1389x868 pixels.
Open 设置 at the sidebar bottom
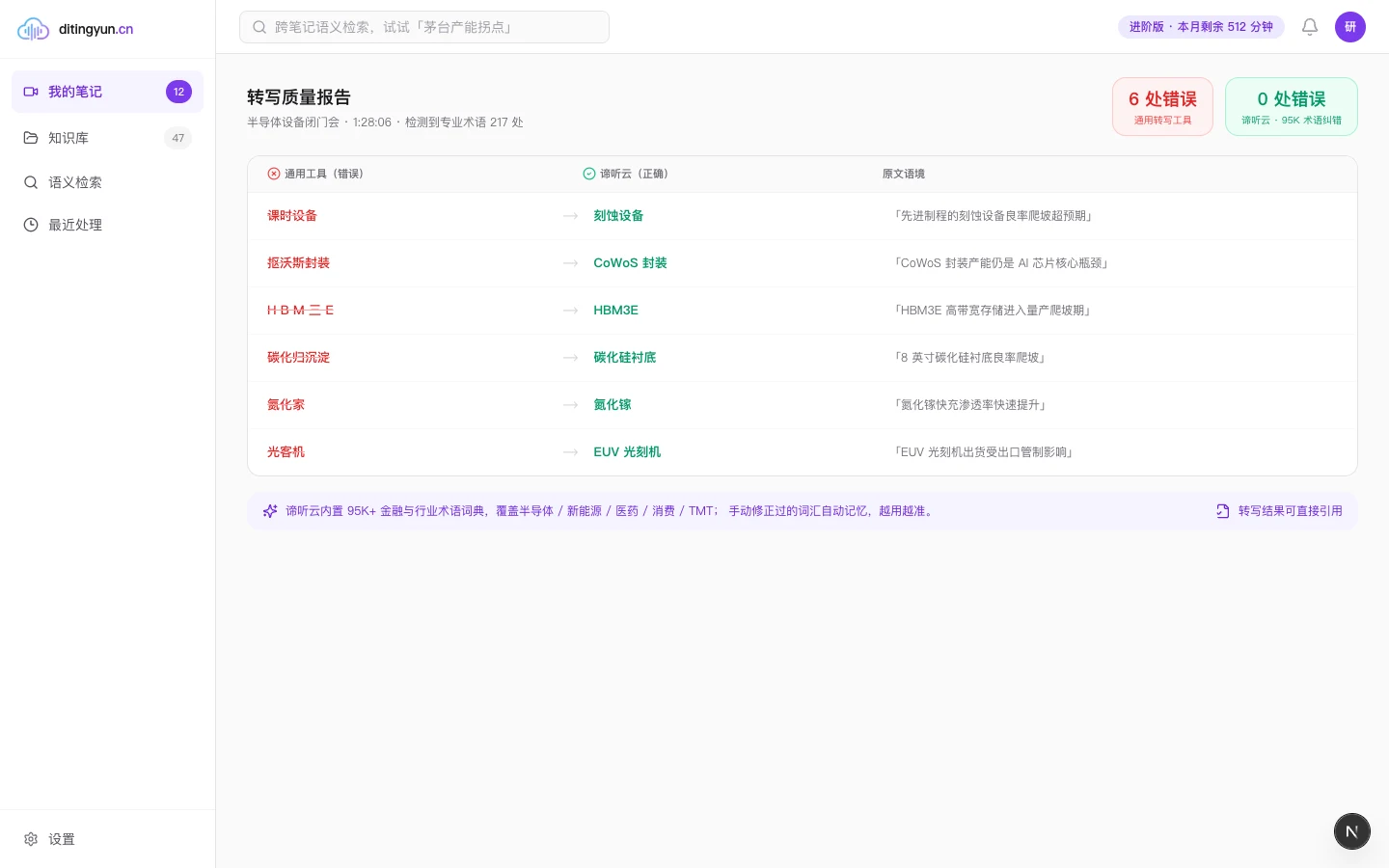click(x=107, y=839)
